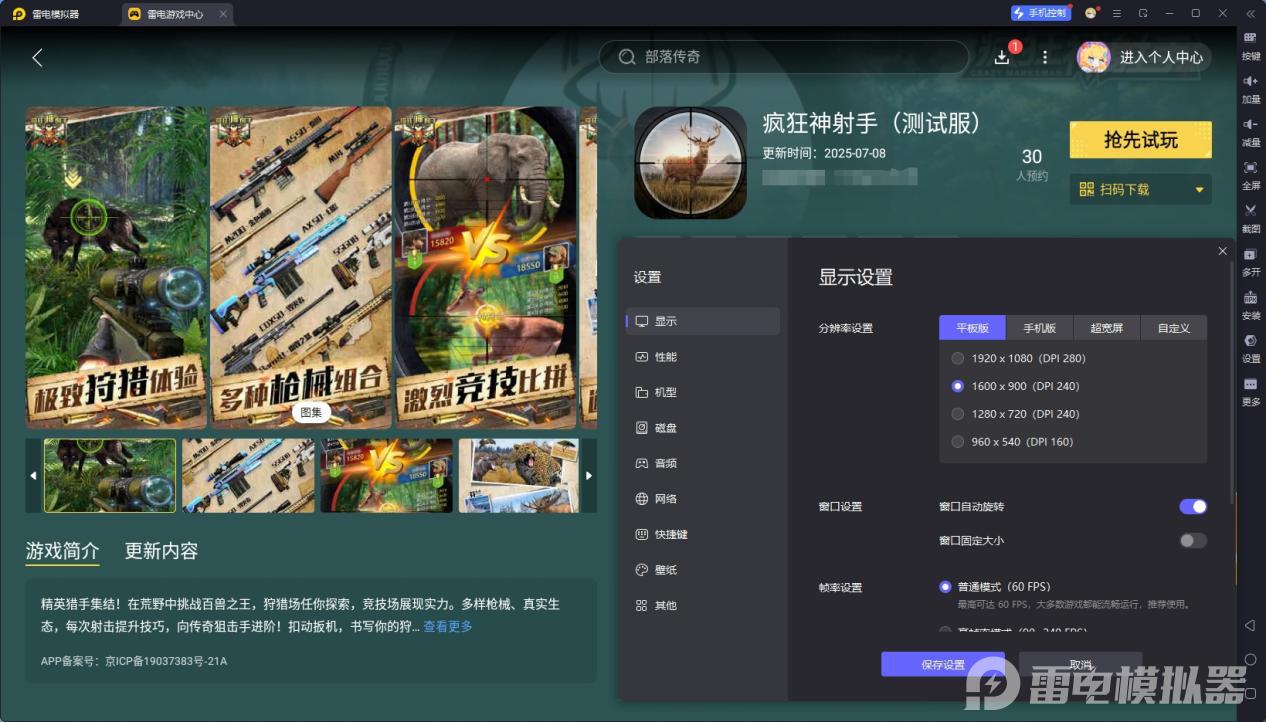Collapse the right sidebar with double-arrow icon
Screen dimensions: 1266x722
click(1250, 13)
